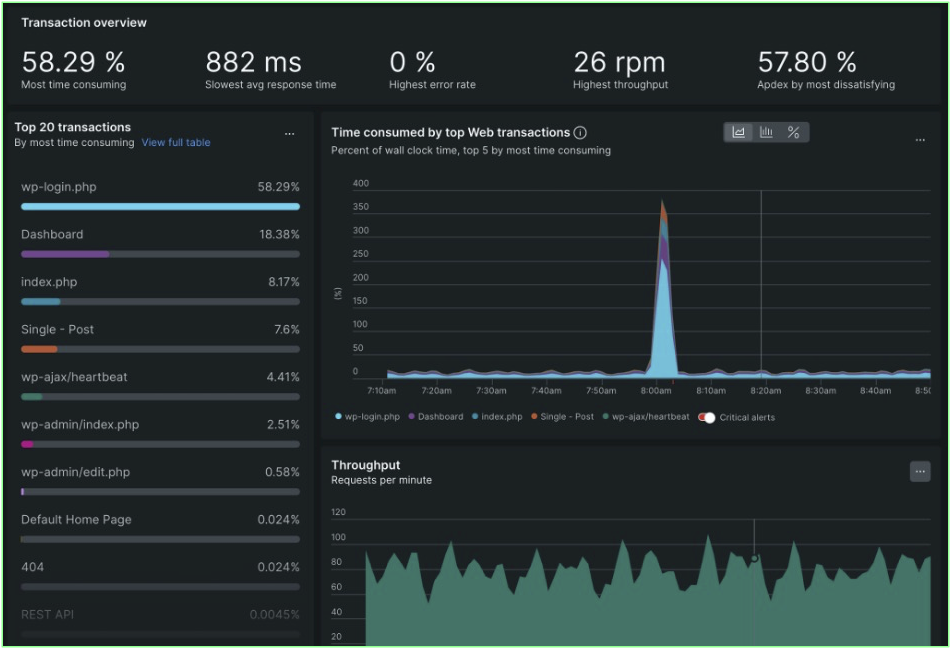Open the ellipsis menu on Time consumed panel
This screenshot has width=950, height=648.
920,140
